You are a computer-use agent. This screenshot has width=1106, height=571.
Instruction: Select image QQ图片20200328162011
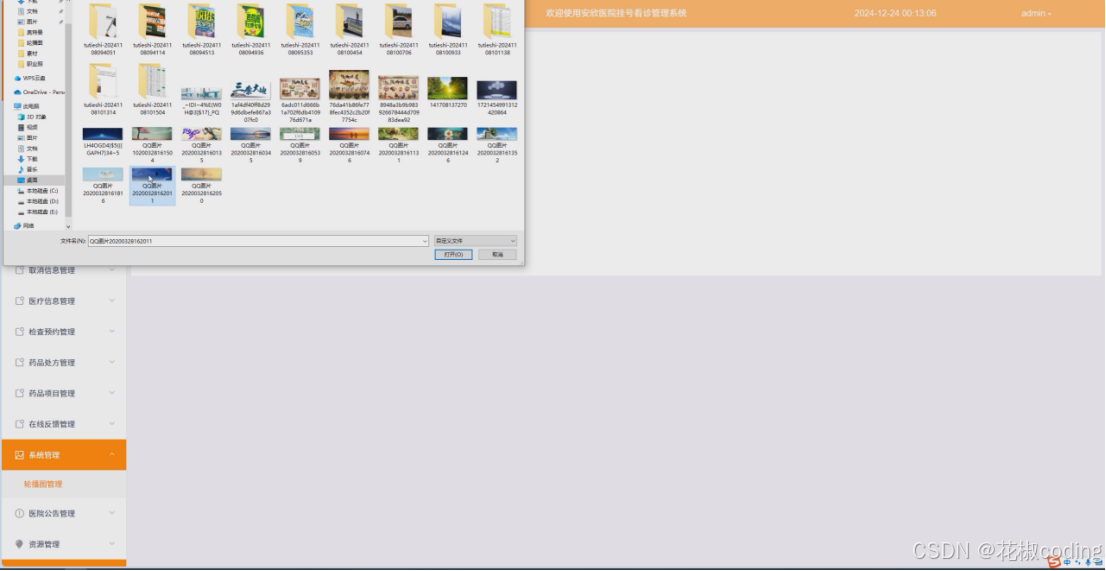(x=152, y=186)
